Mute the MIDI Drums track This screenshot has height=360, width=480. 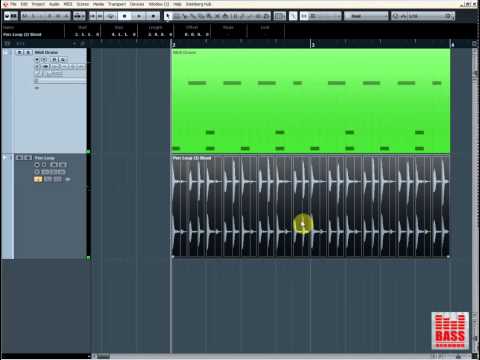click(20, 52)
